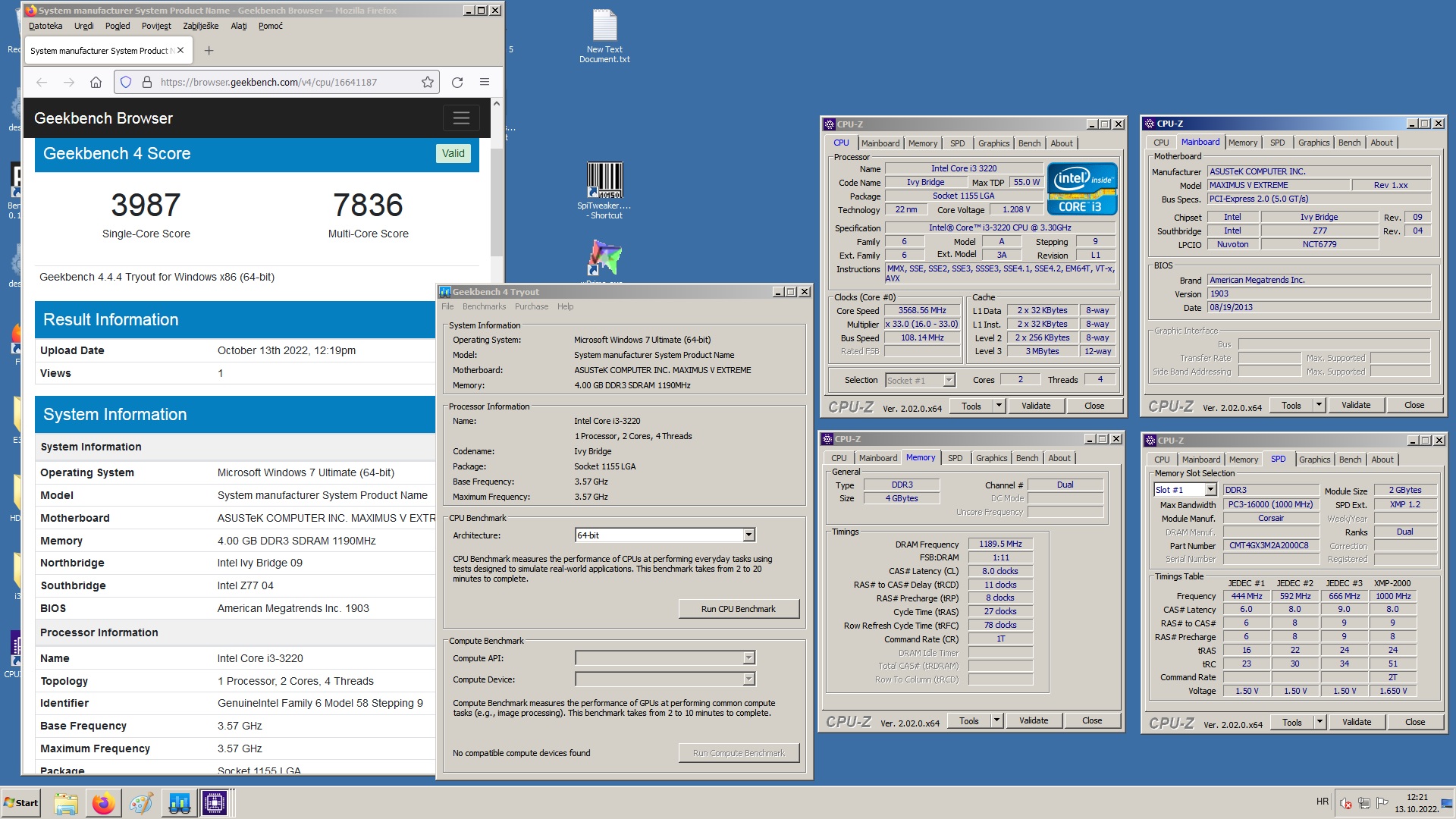The image size is (1456, 819).
Task: Validate in the CPU tab window
Action: click(x=1036, y=406)
